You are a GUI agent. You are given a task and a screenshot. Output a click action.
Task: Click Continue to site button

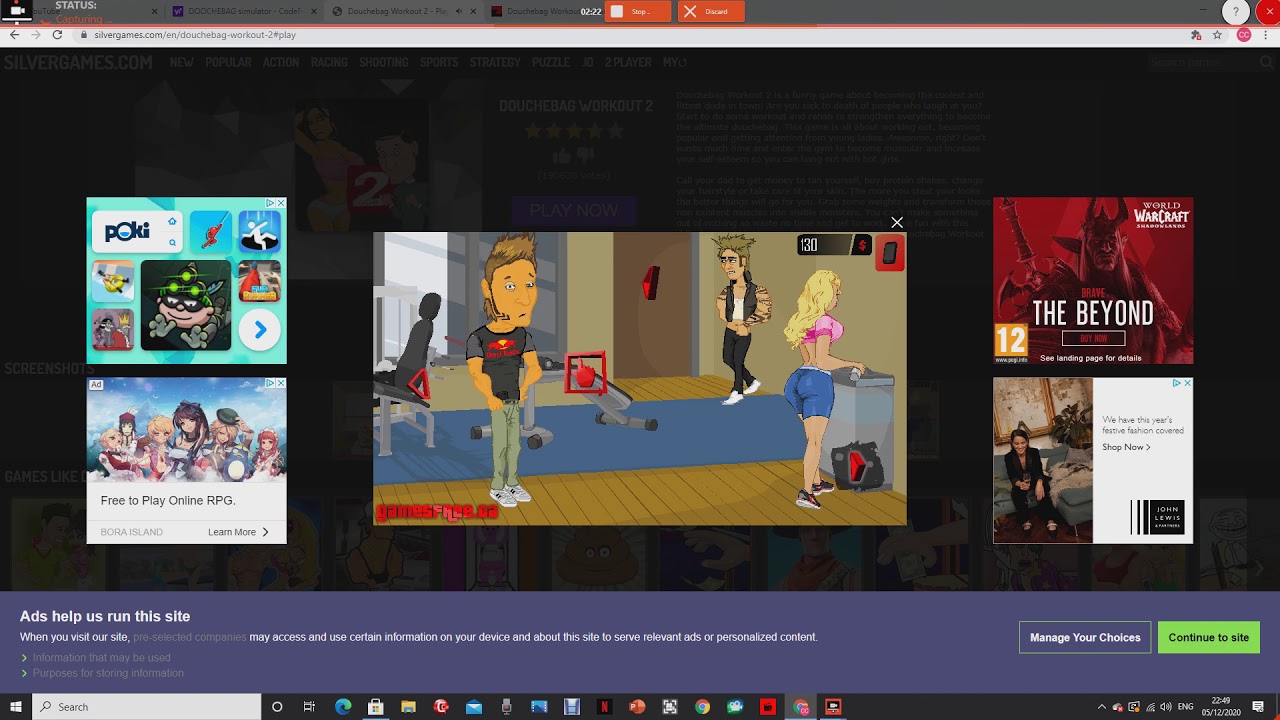click(1208, 637)
